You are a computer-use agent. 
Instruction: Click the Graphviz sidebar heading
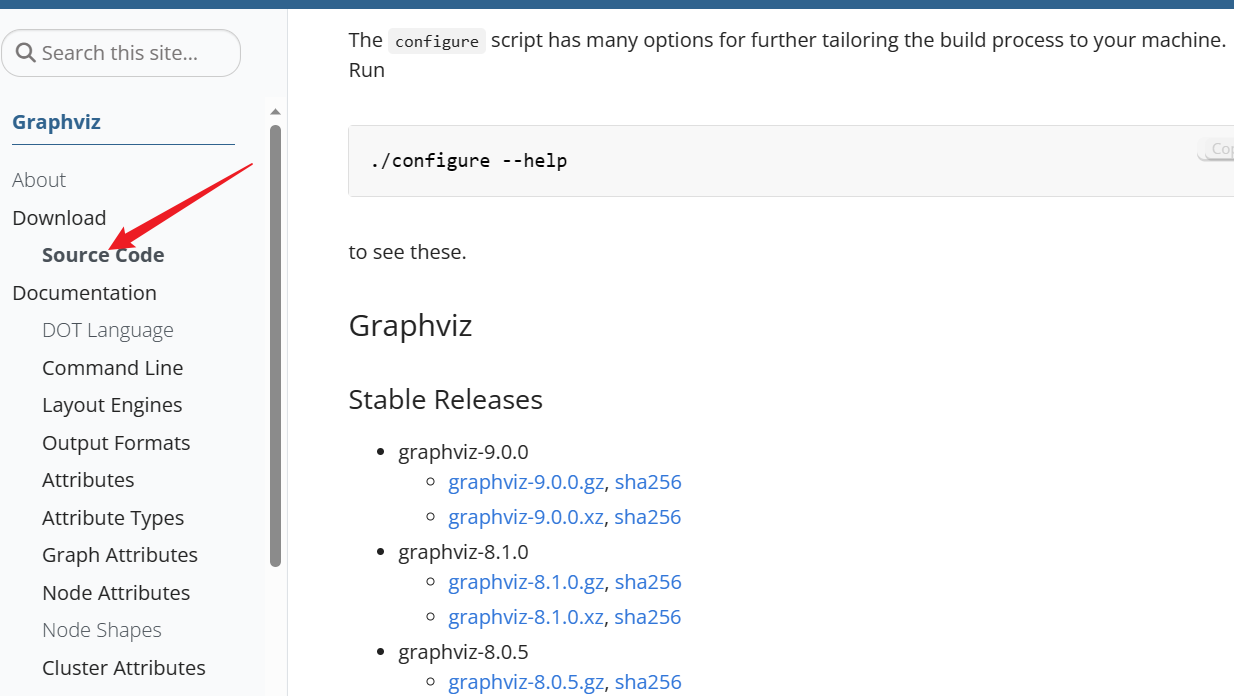point(56,121)
